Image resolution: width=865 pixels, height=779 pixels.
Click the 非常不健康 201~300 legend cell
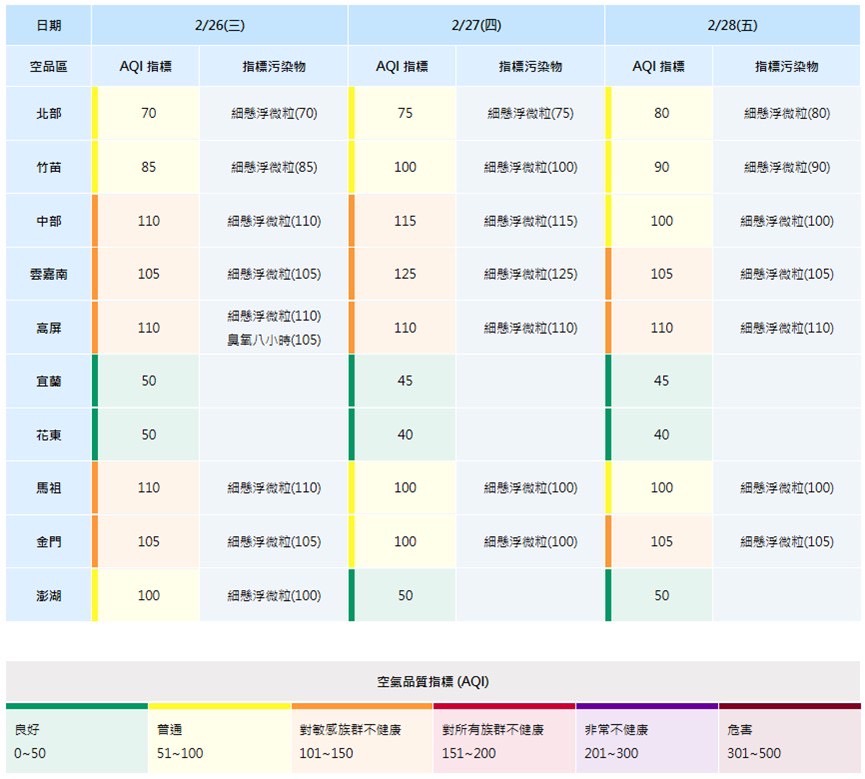647,738
